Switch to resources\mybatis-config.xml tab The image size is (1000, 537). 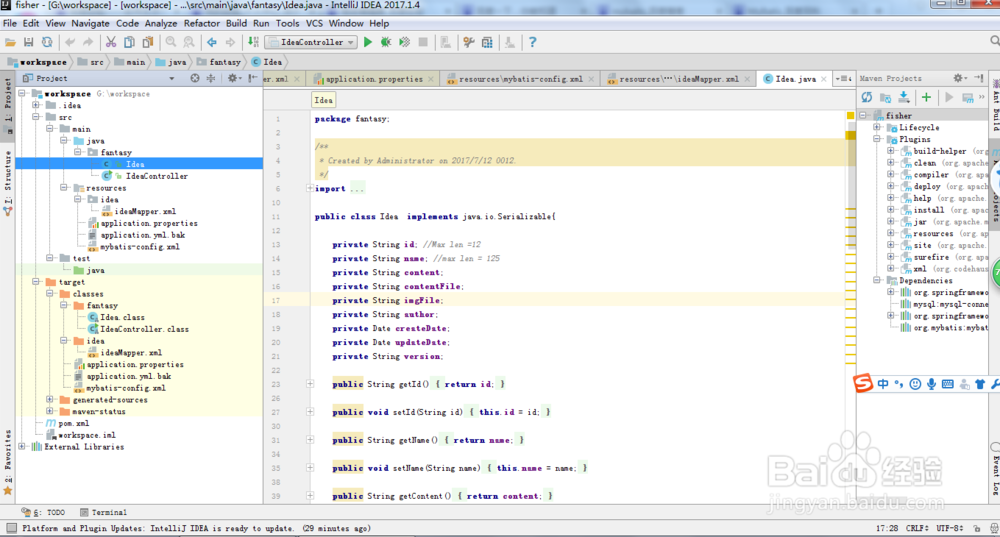(520, 79)
